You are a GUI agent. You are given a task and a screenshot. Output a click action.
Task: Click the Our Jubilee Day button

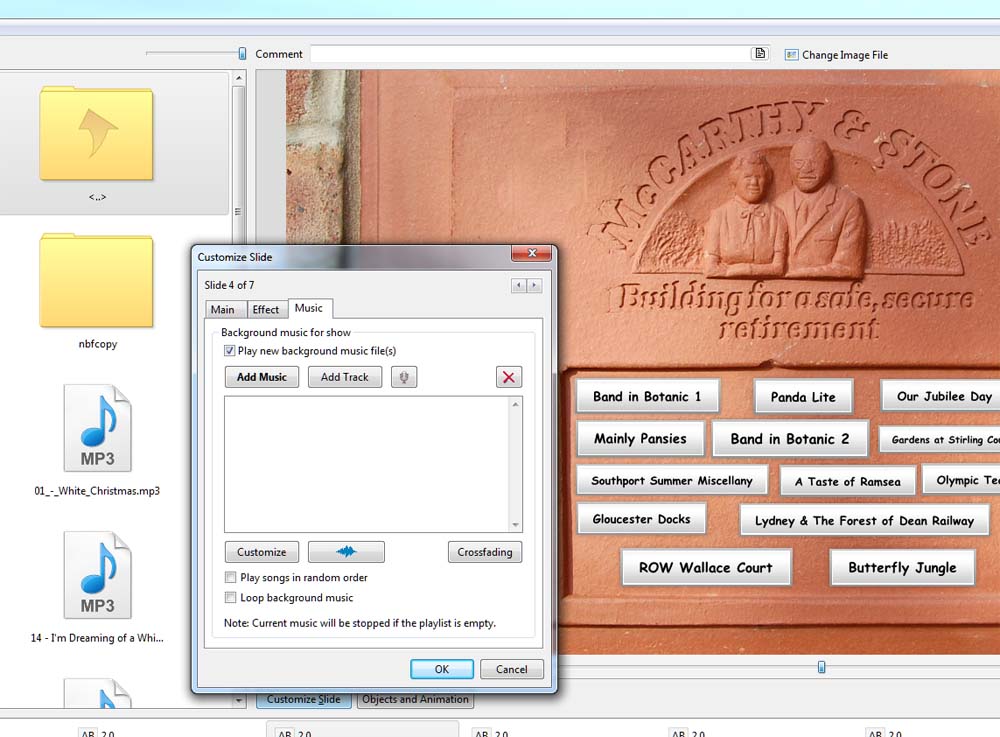coord(940,396)
